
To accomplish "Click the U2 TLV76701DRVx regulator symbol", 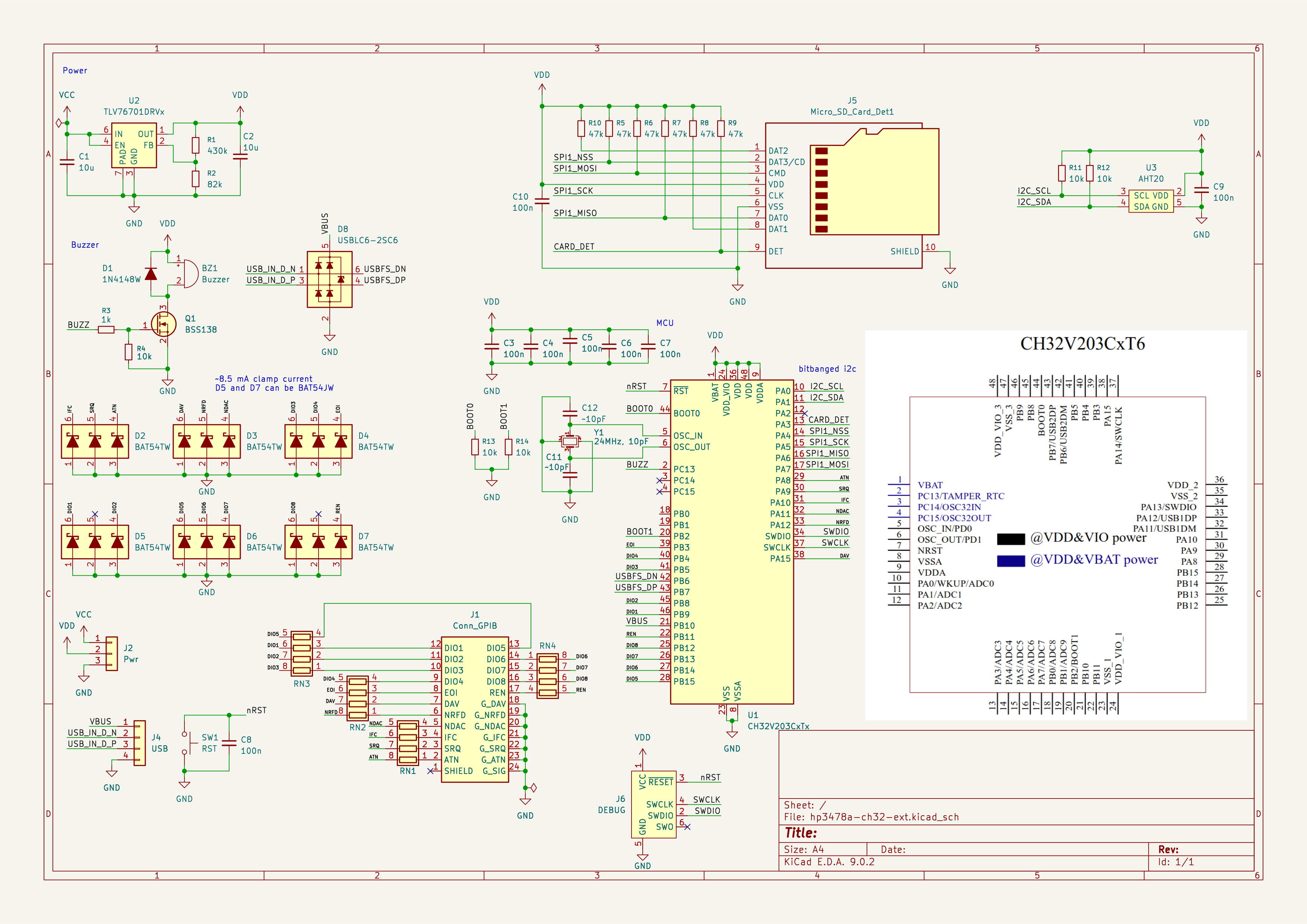I will (134, 146).
